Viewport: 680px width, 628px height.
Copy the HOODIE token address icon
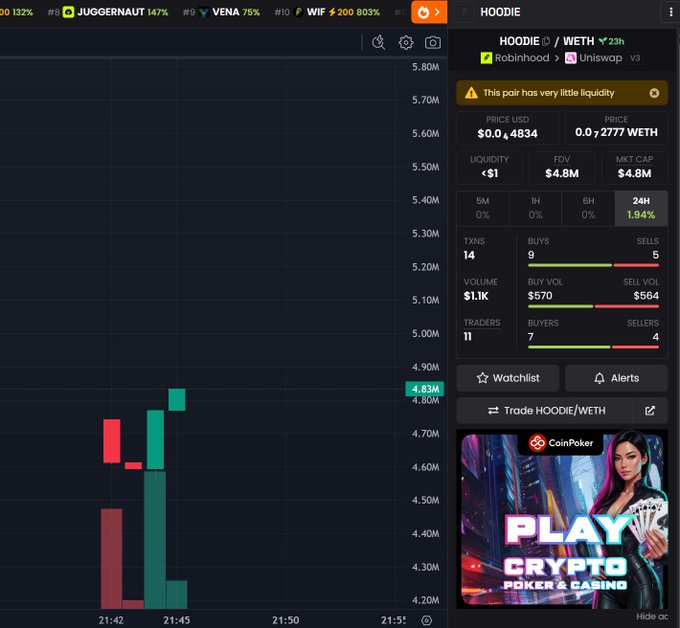pos(546,41)
